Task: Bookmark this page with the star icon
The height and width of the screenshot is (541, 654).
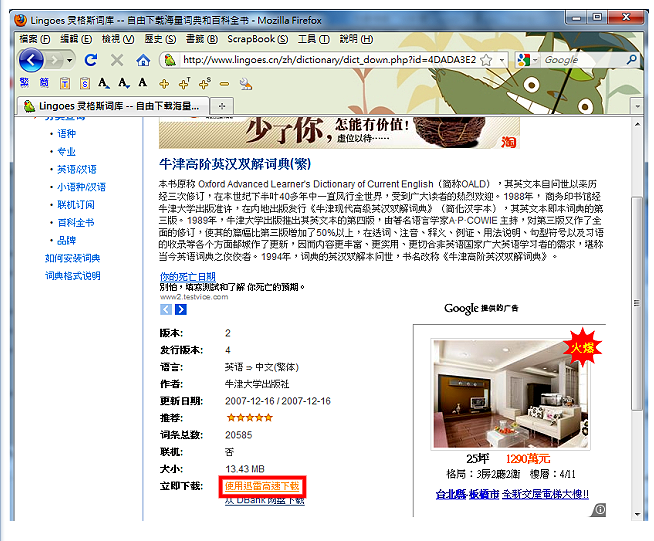Action: pyautogui.click(x=486, y=60)
